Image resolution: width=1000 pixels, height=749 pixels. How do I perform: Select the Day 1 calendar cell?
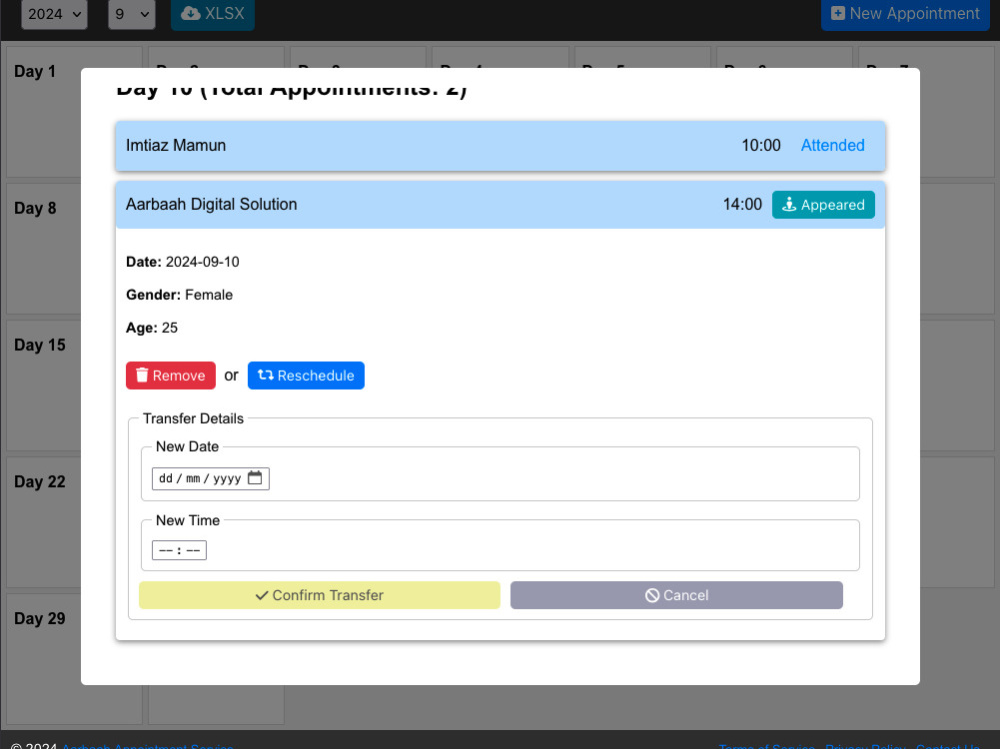tap(43, 112)
